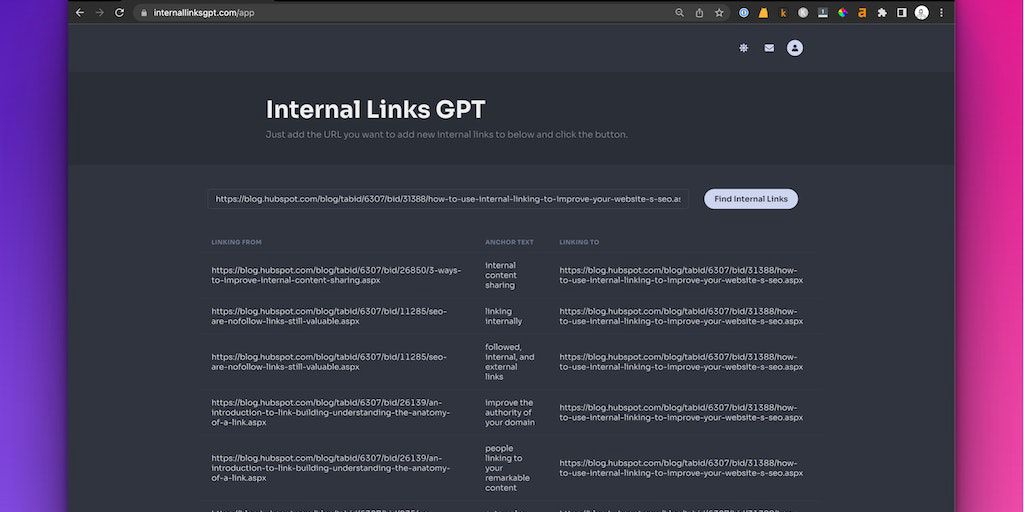
Task: Go back with the browser back arrow
Action: 80,12
